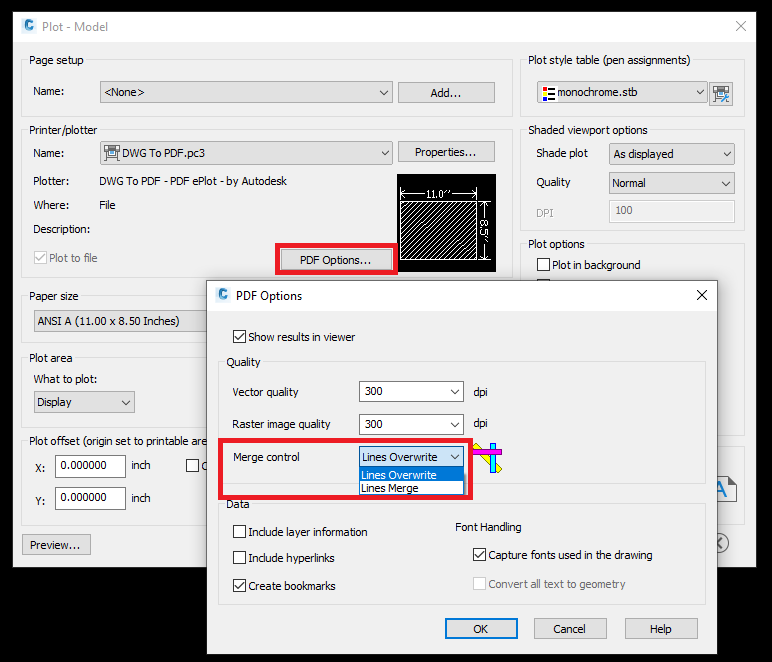Click the plot offset Y input field
Viewport: 772px width, 662px height.
pyautogui.click(x=90, y=498)
